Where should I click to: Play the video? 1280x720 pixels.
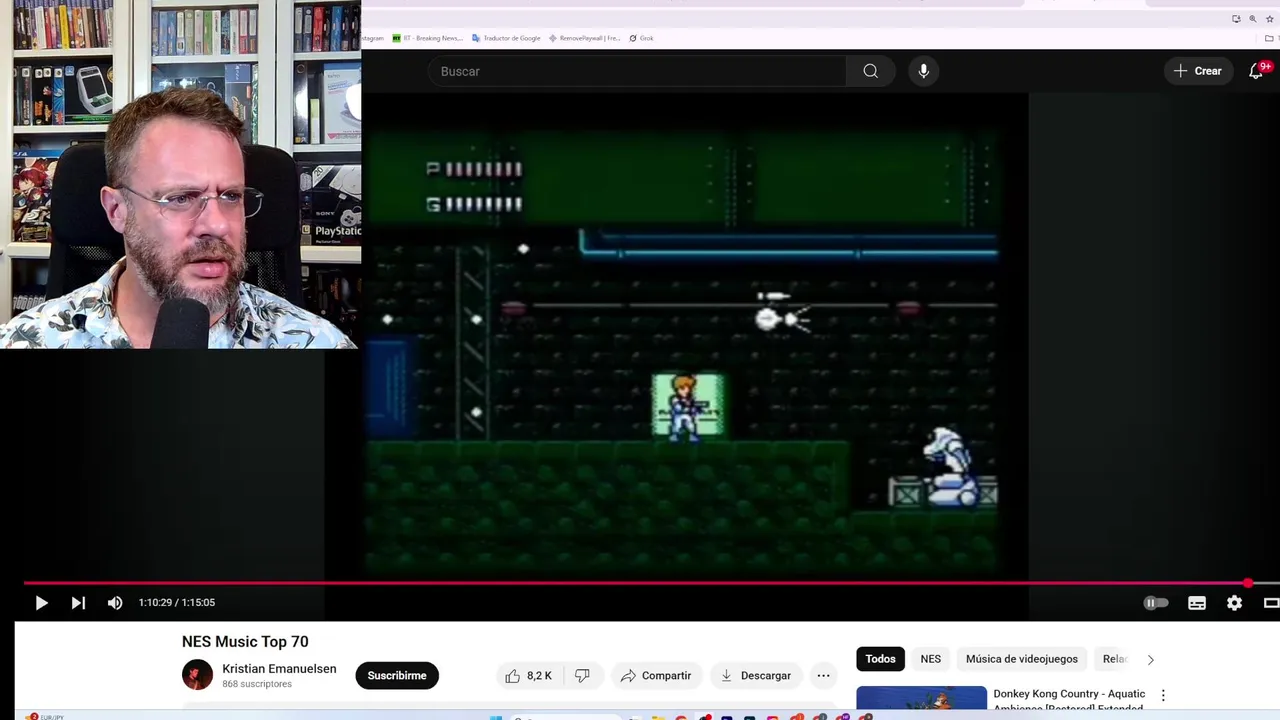(x=41, y=603)
